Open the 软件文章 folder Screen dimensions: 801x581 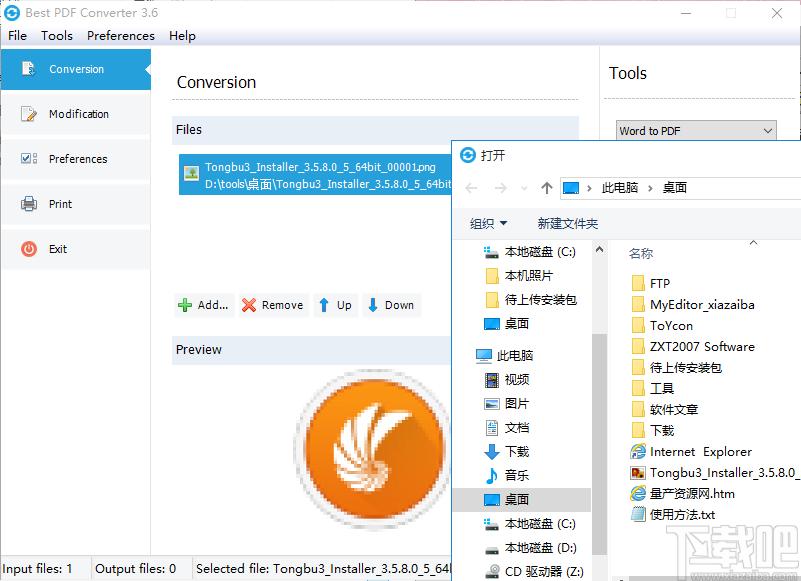coord(665,409)
